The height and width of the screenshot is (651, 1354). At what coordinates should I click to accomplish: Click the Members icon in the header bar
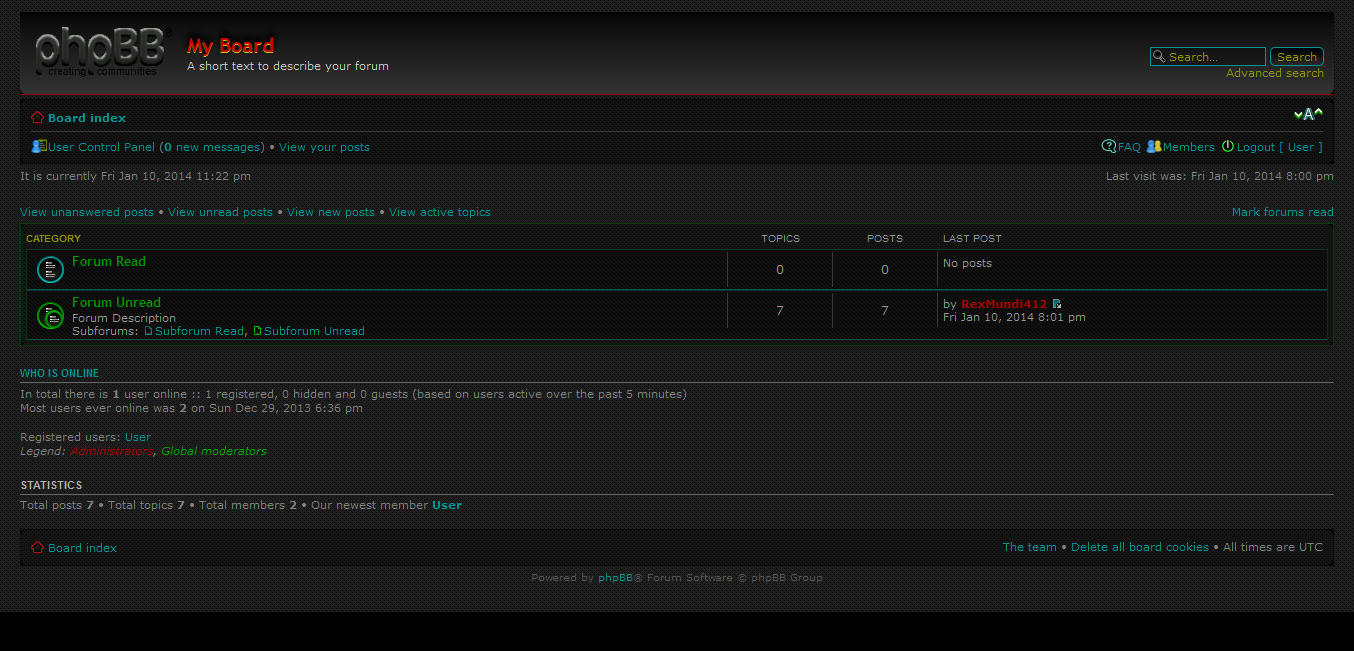[1154, 146]
